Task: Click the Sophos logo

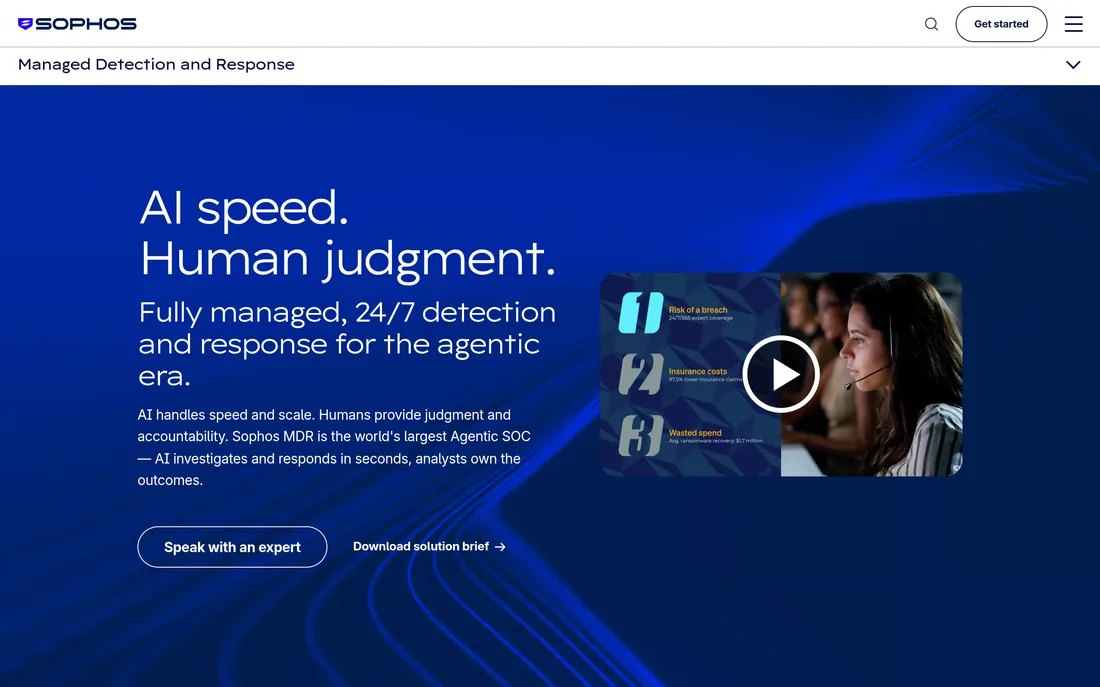Action: point(77,24)
